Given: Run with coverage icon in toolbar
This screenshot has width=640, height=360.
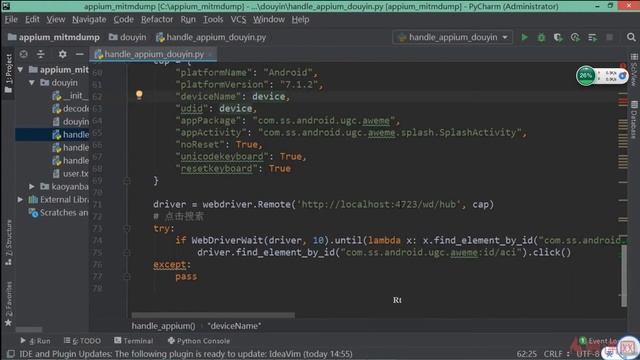Looking at the screenshot, I should point(558,37).
